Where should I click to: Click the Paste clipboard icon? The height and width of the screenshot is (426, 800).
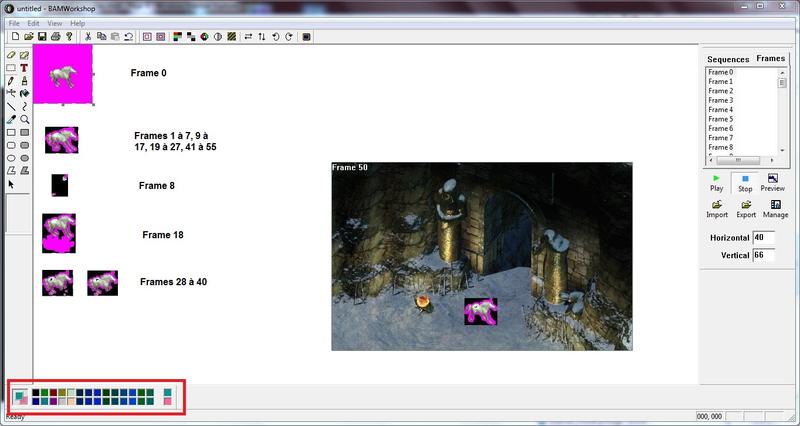pyautogui.click(x=115, y=37)
